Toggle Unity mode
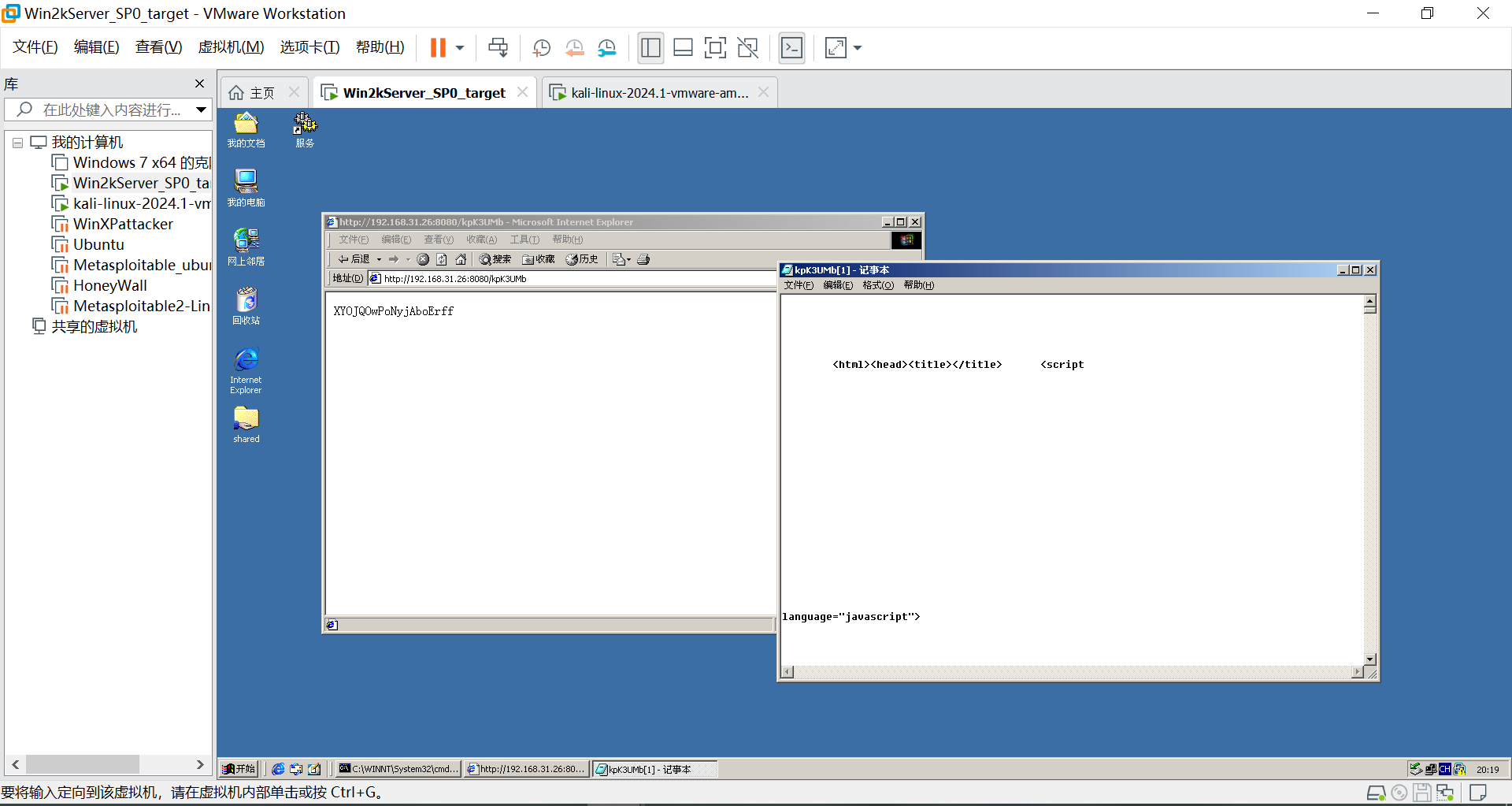The width and height of the screenshot is (1512, 806). [747, 48]
